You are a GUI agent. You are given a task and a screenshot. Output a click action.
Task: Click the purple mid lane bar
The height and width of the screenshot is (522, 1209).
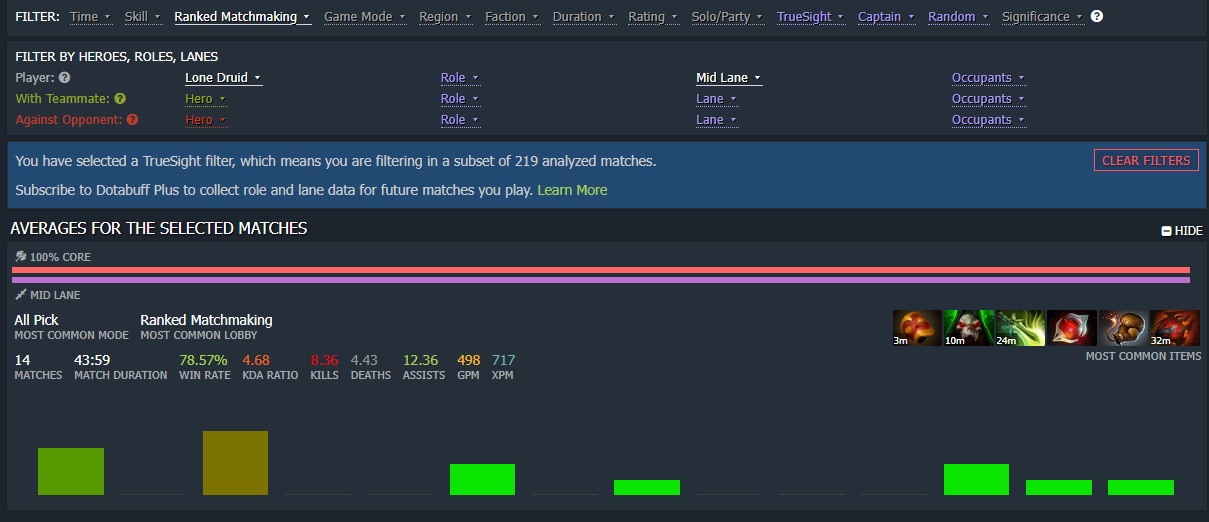coord(601,280)
